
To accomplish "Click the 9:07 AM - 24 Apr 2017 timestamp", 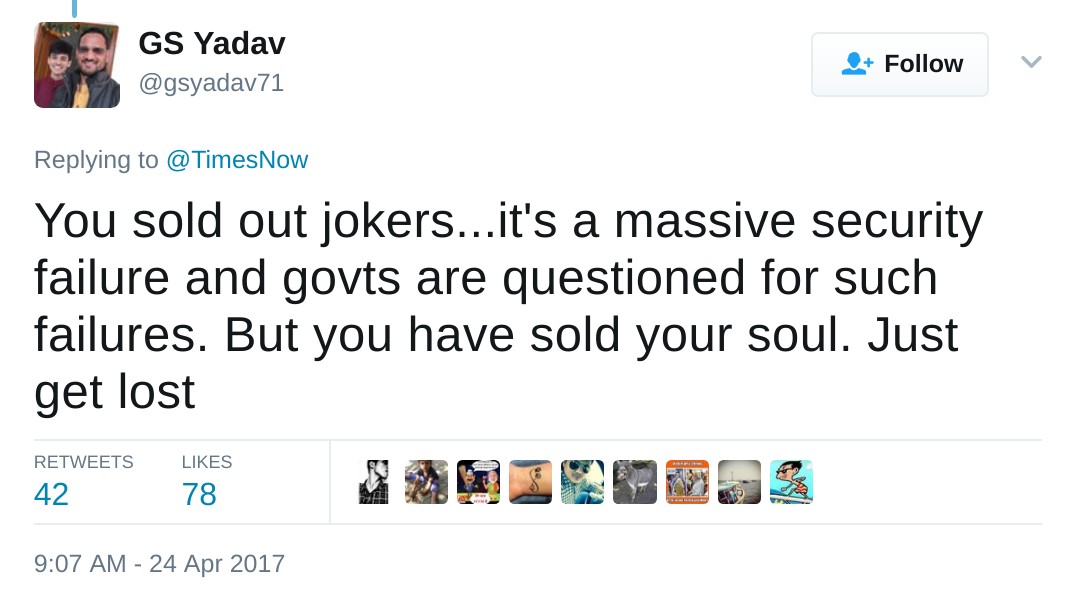I will pos(160,563).
